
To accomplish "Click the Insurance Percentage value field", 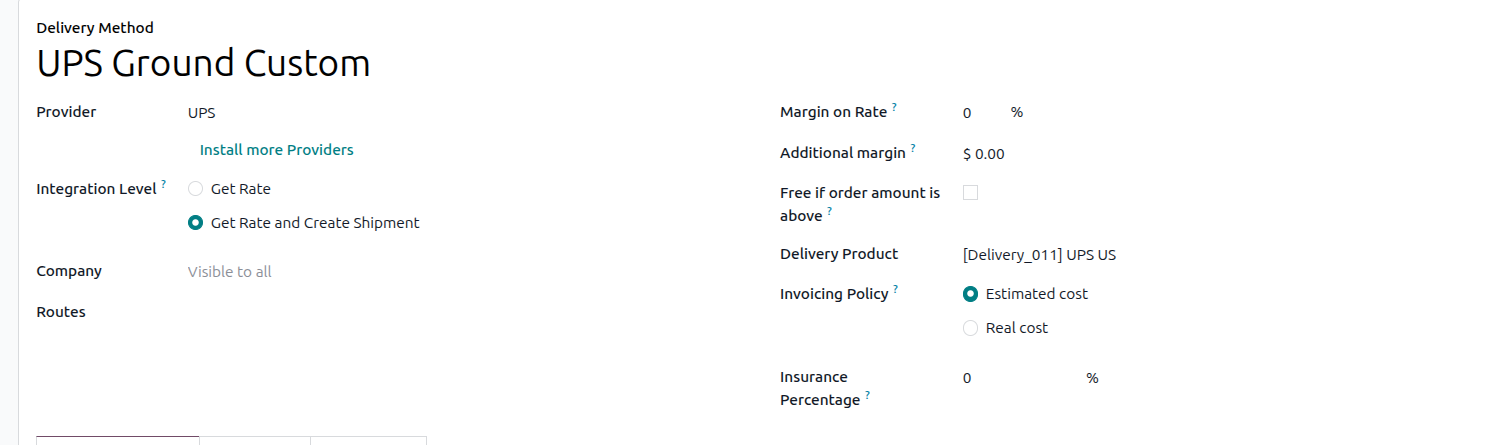I will tap(1020, 378).
